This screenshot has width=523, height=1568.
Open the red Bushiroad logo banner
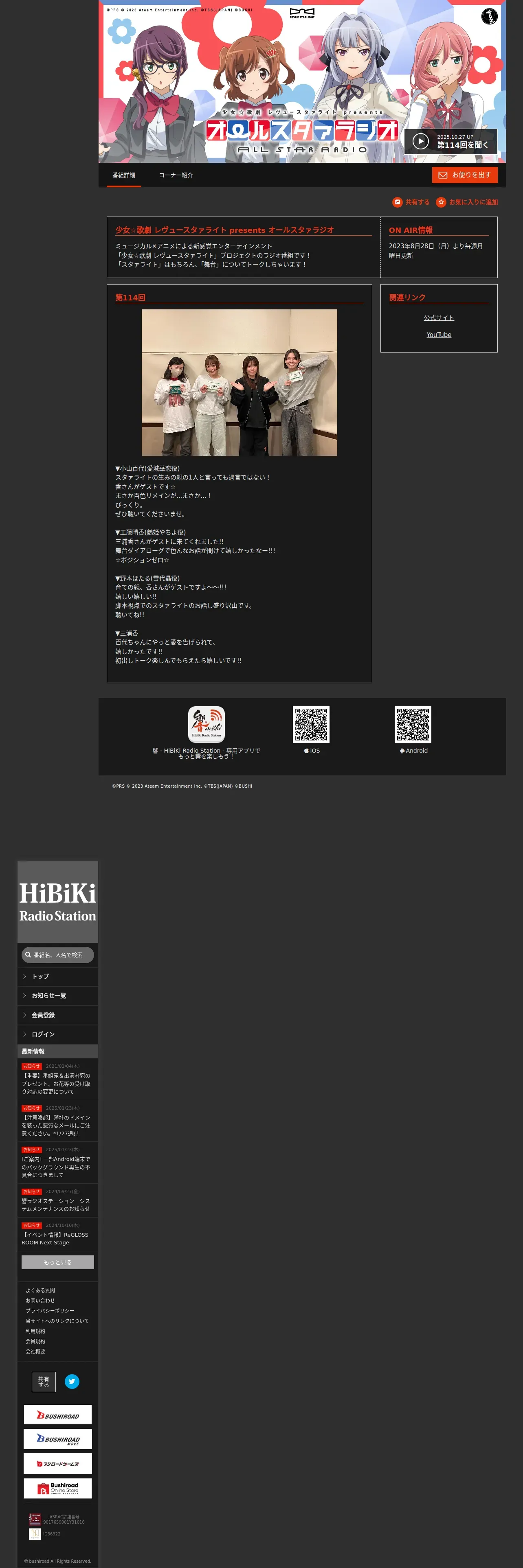pyautogui.click(x=58, y=1415)
